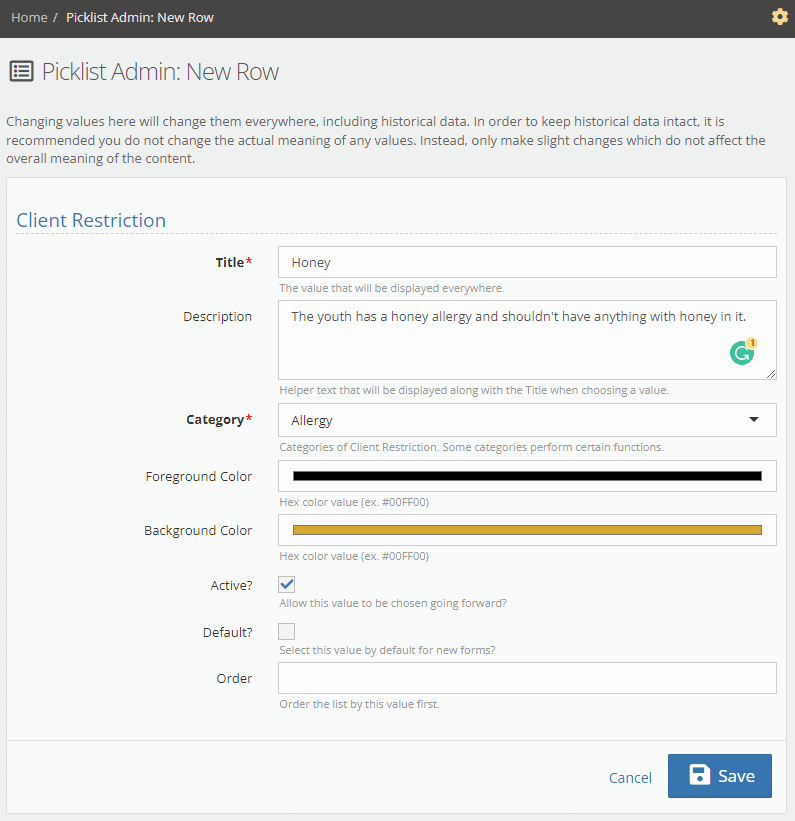The height and width of the screenshot is (821, 795).
Task: Open the gold Background Color swatch
Action: (x=527, y=530)
